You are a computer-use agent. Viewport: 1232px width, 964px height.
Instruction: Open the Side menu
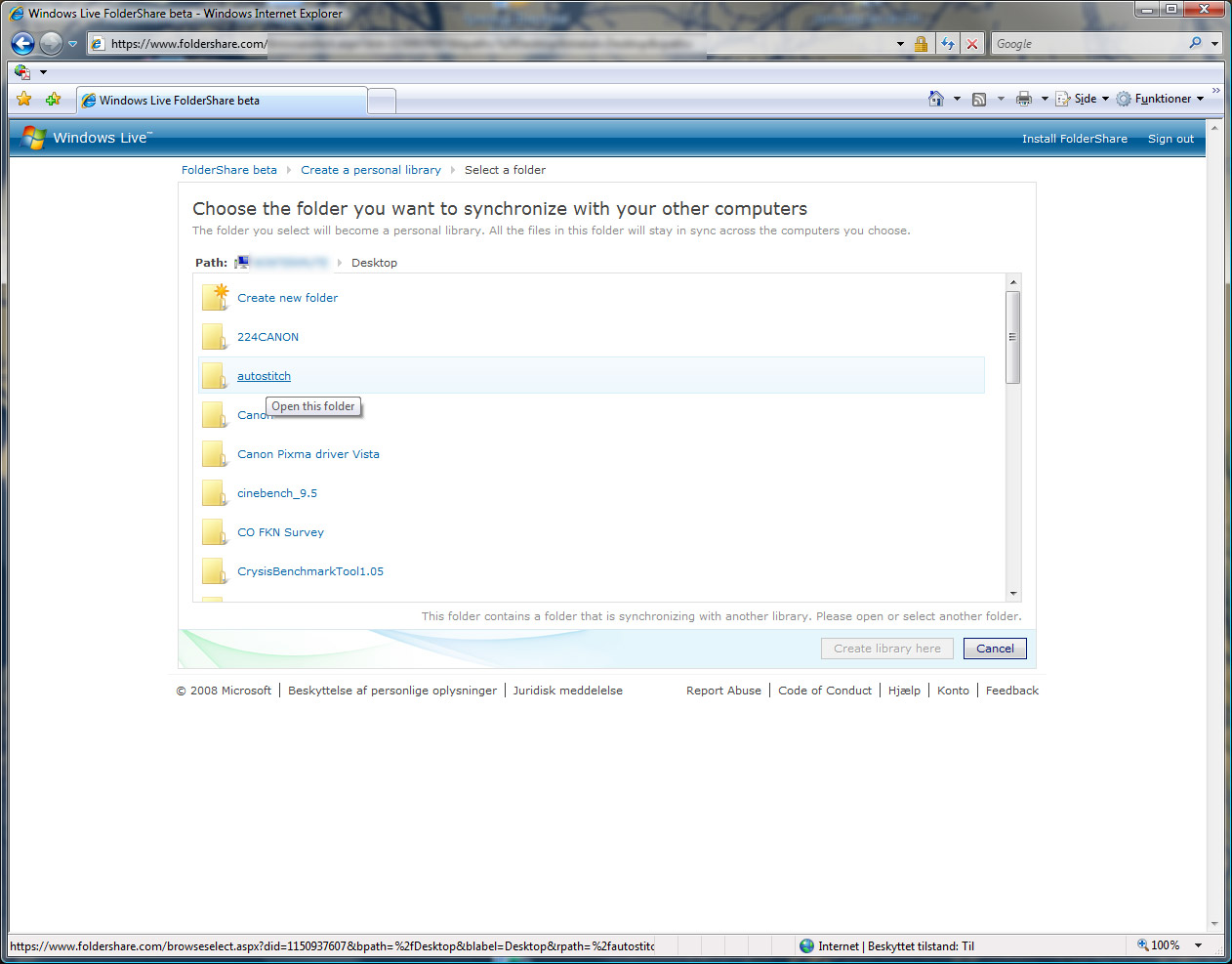click(x=1082, y=99)
